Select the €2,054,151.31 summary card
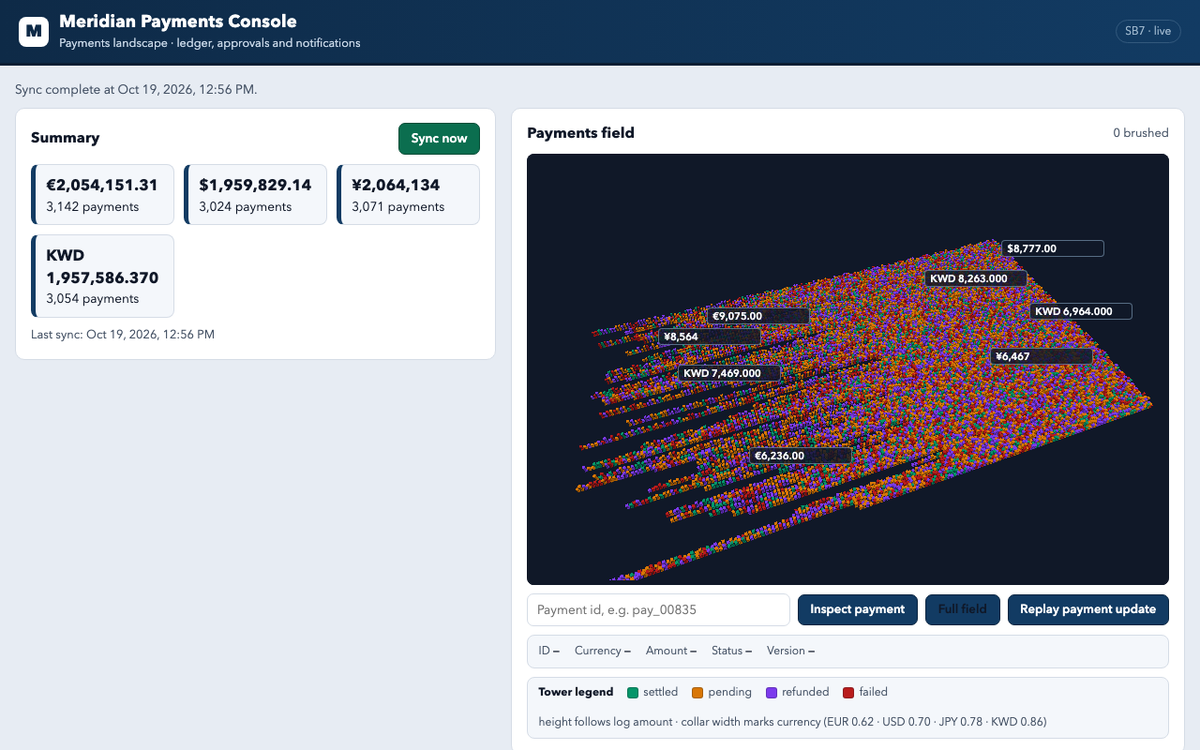This screenshot has width=1200, height=750. point(102,194)
